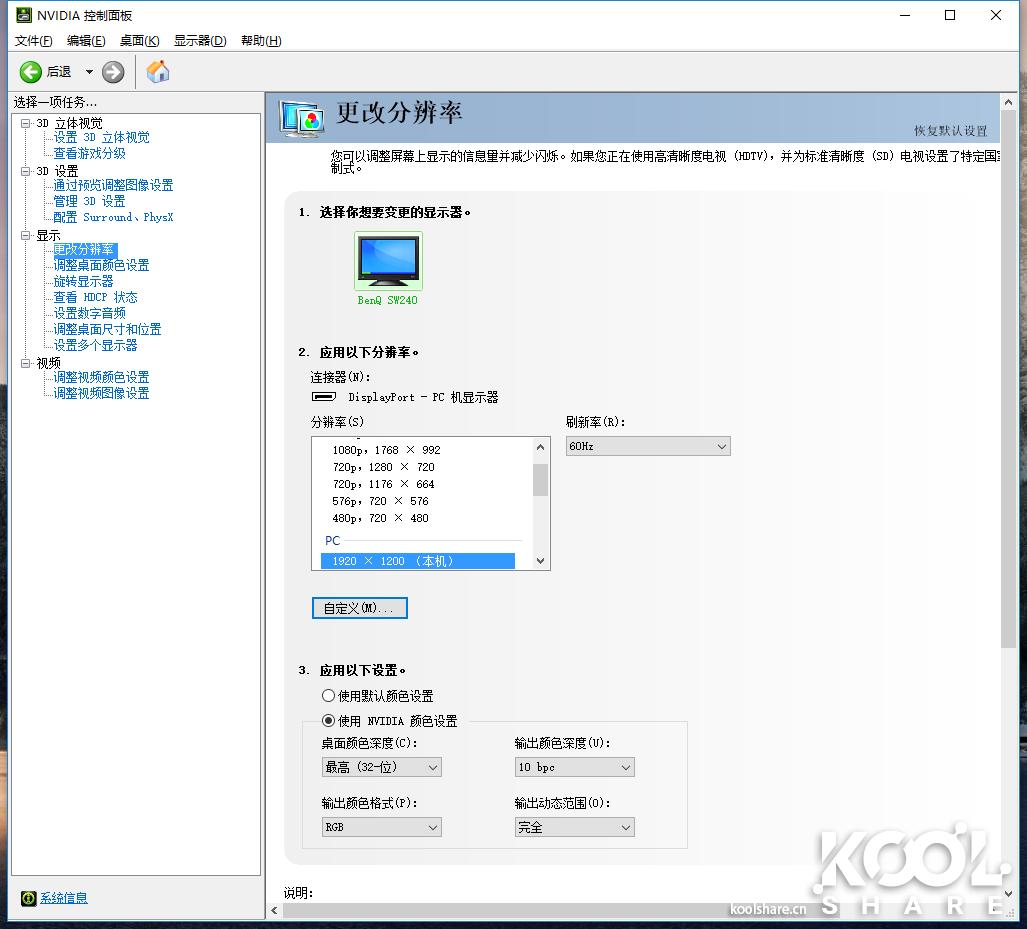Collapse the 视频 branch in the tree
This screenshot has width=1027, height=929.
click(24, 362)
